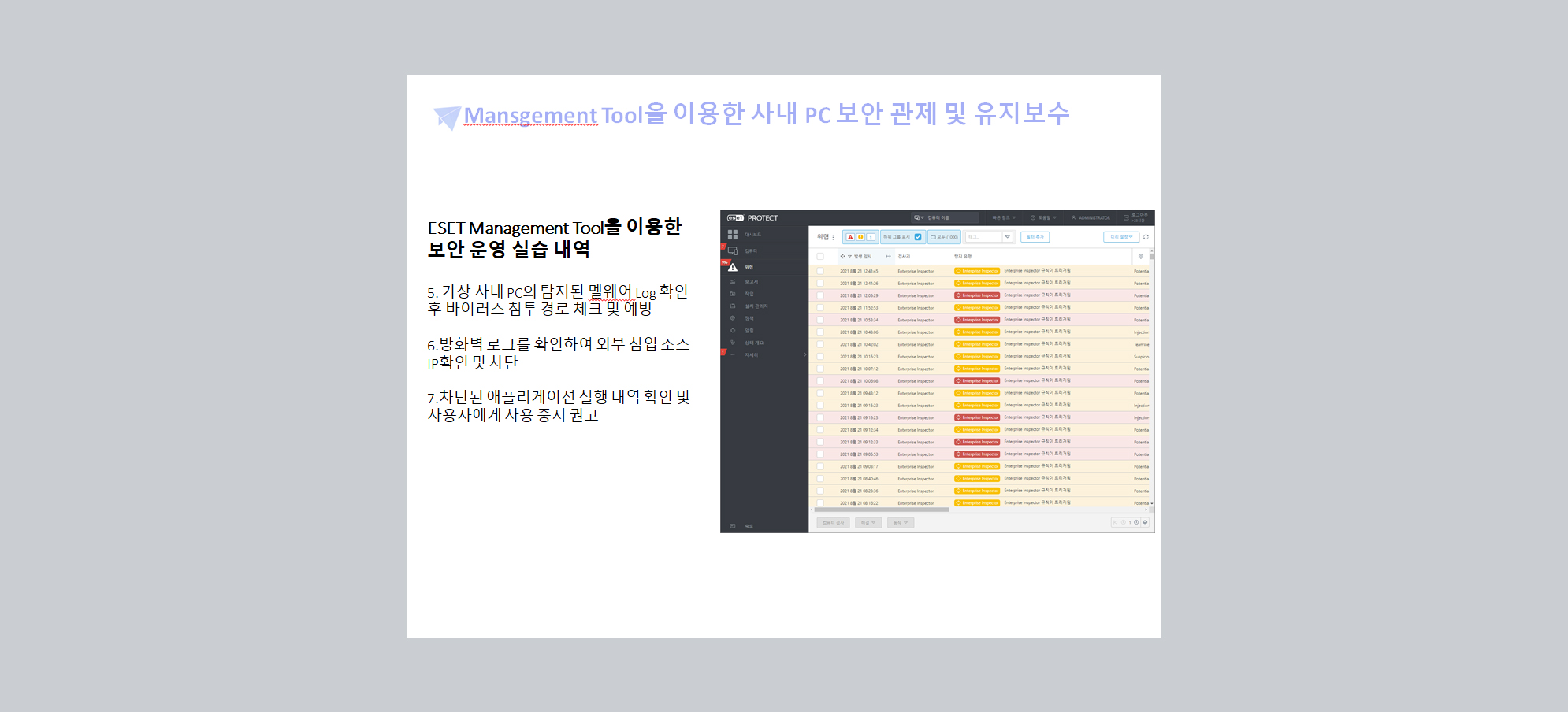Open the Dashboard menu label
Image resolution: width=1568 pixels, height=712 pixels.
[x=753, y=235]
